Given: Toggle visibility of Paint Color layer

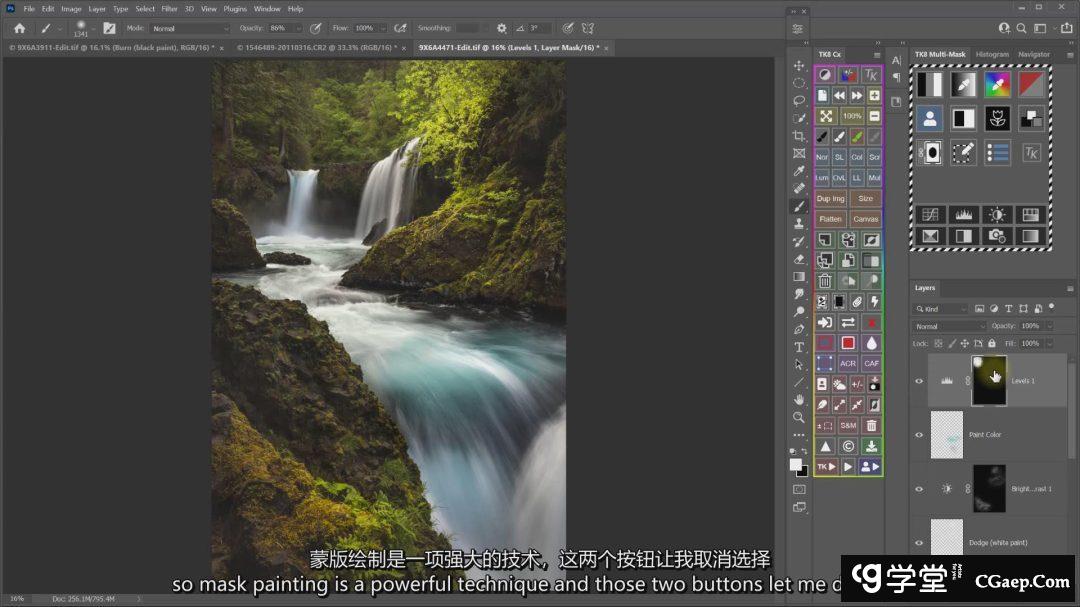Looking at the screenshot, I should coord(919,435).
